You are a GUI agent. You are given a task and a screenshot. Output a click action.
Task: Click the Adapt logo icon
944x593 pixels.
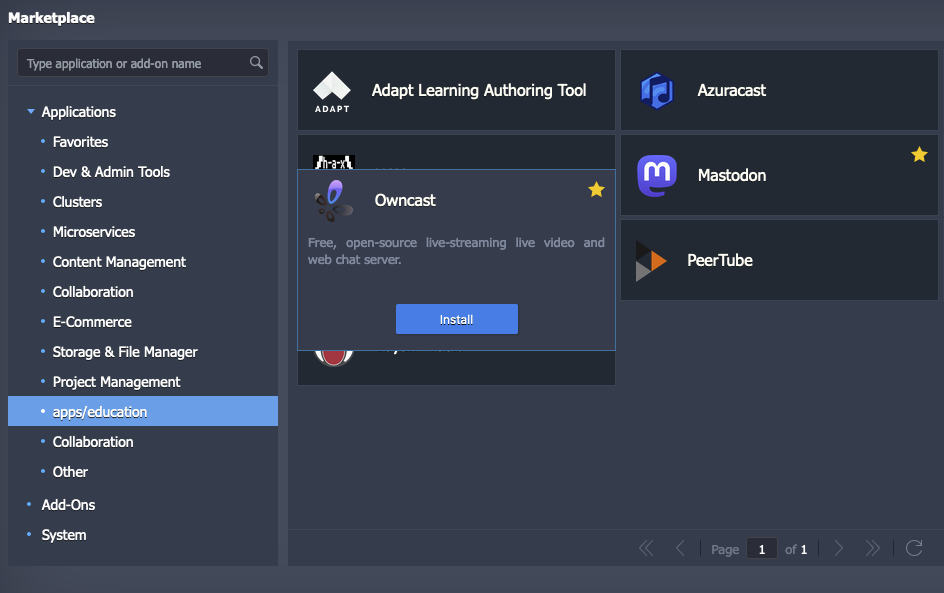pos(332,92)
